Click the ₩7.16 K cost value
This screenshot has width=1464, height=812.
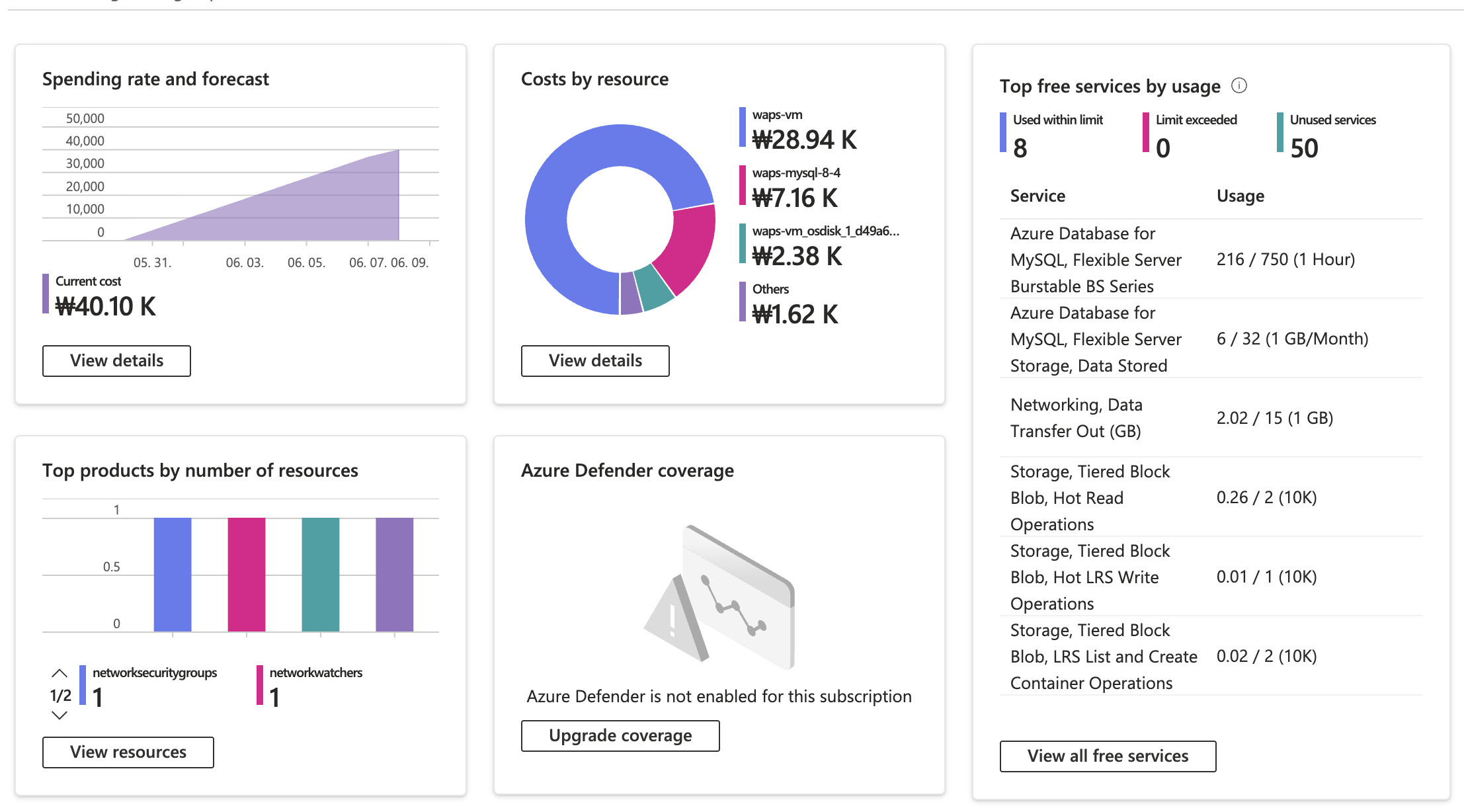pyautogui.click(x=795, y=198)
